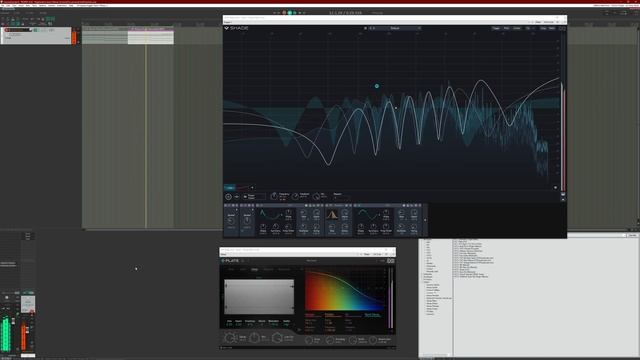Click the first macro knob in Shade
Image resolution: width=640 pixels, height=360 pixels.
(x=231, y=220)
